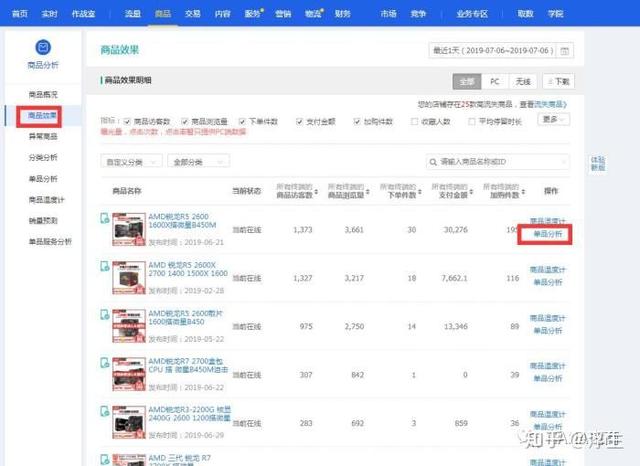Select 单品分析 in the left sidebar
The width and height of the screenshot is (640, 466).
[43, 179]
